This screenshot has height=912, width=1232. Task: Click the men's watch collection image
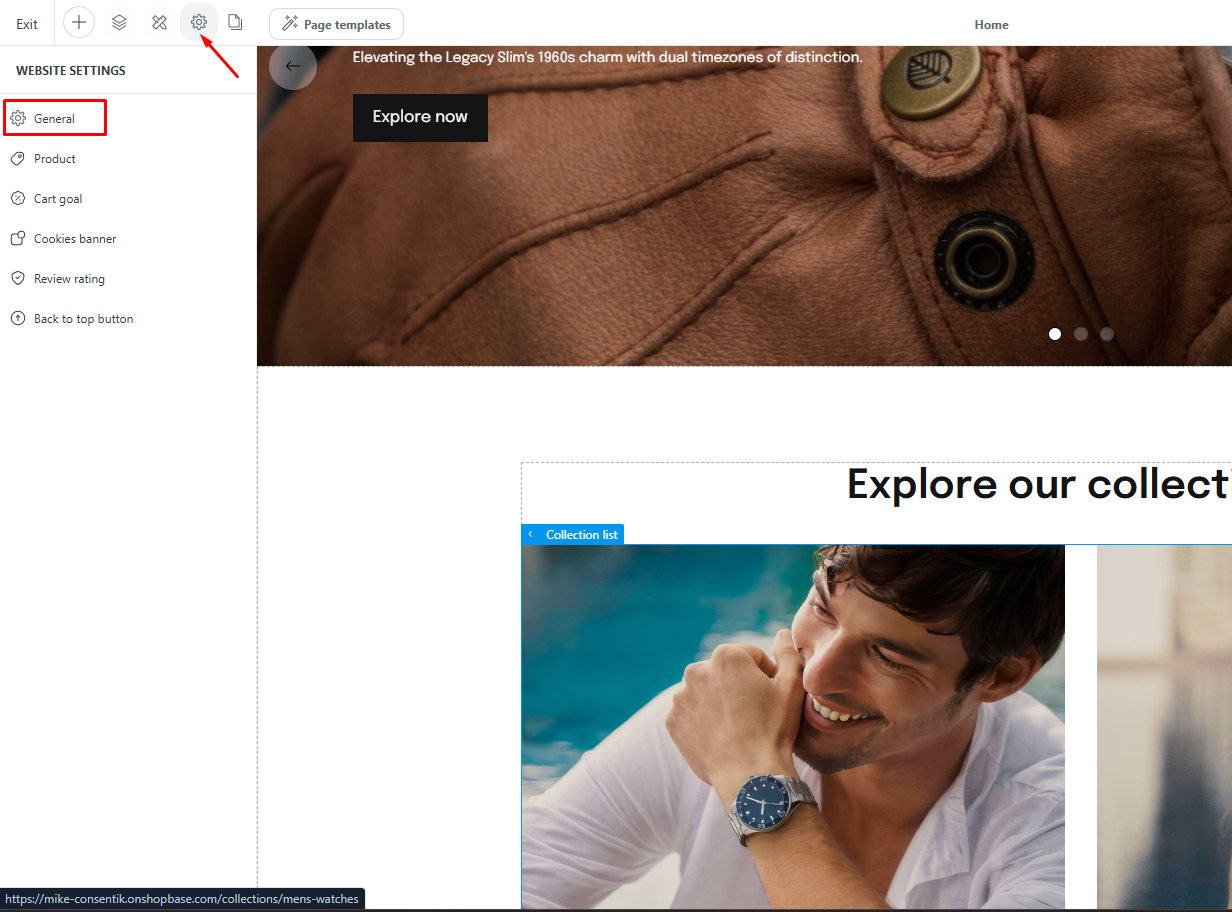pos(792,725)
